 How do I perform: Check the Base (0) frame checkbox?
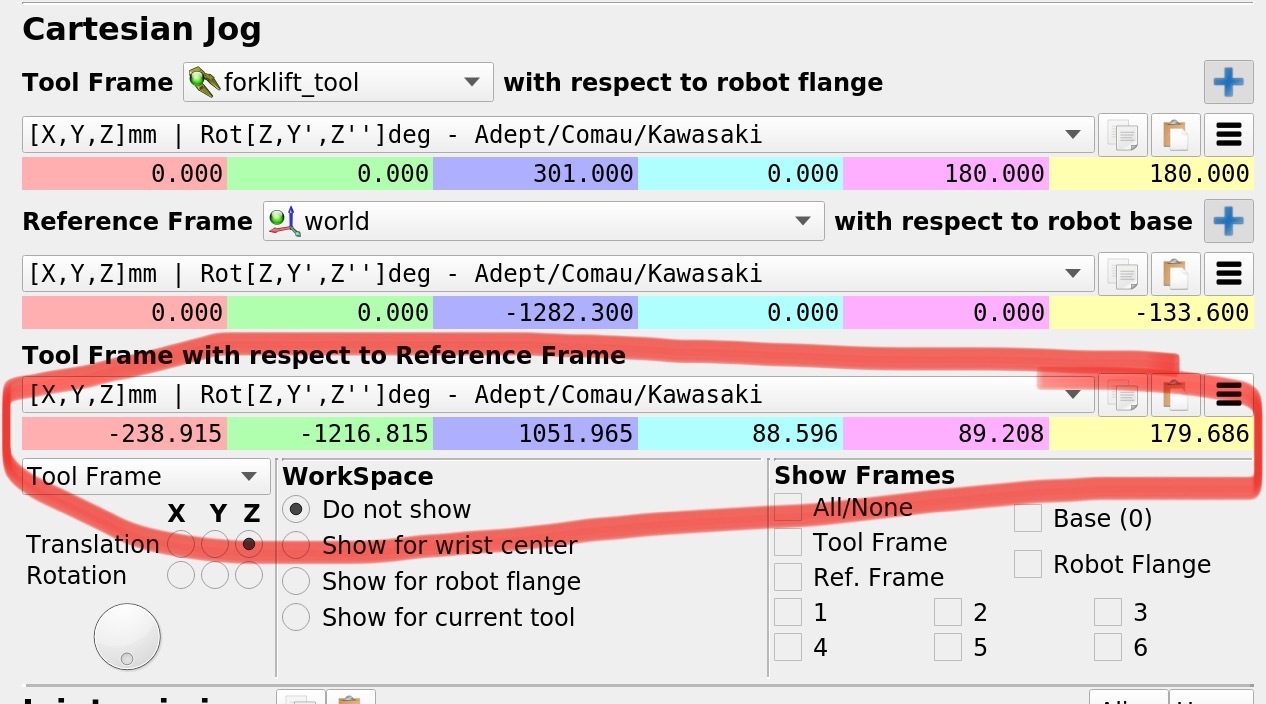pyautogui.click(x=1028, y=518)
